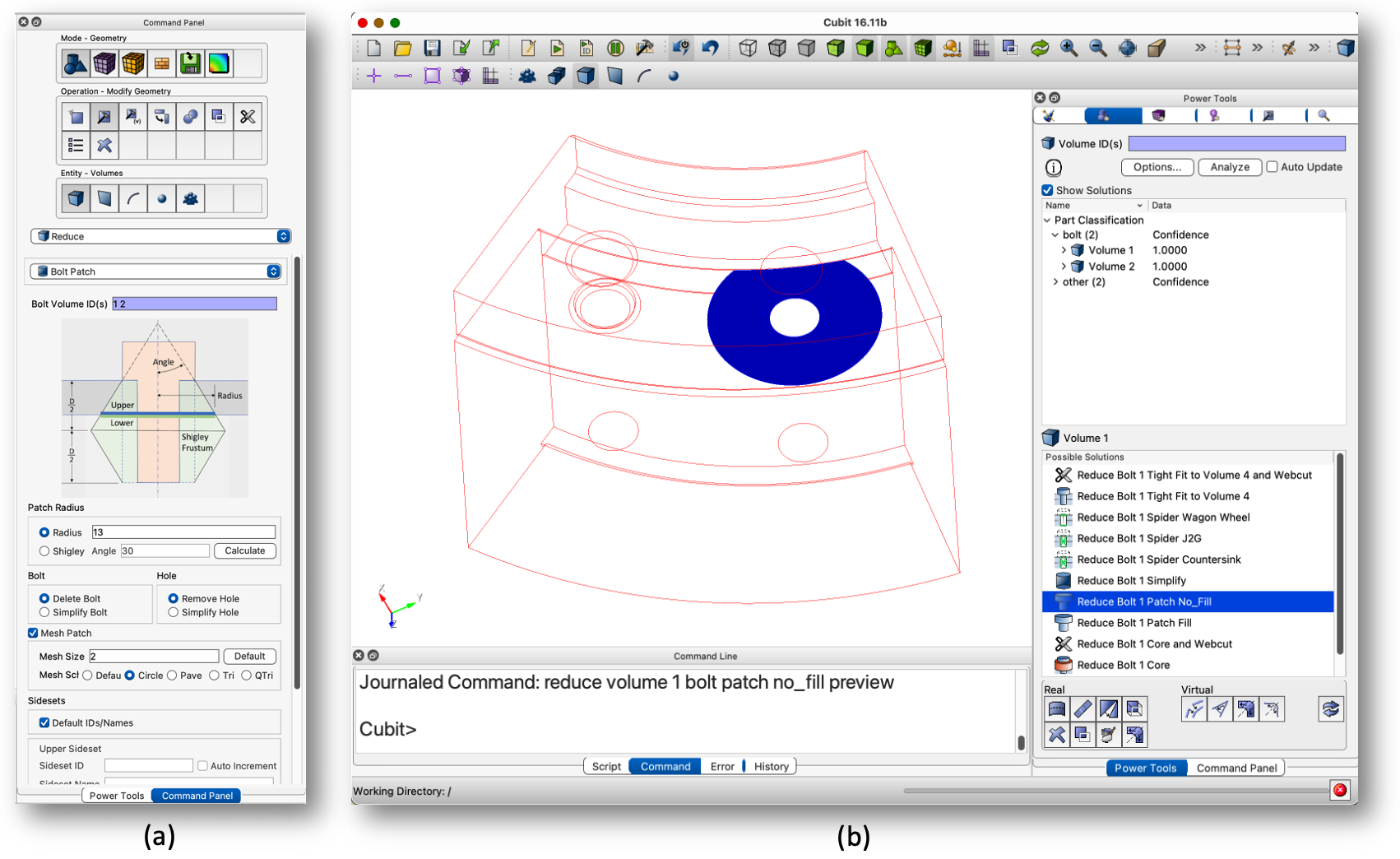This screenshot has height=859, width=1400.
Task: Click the Analyze button
Action: click(x=1229, y=167)
